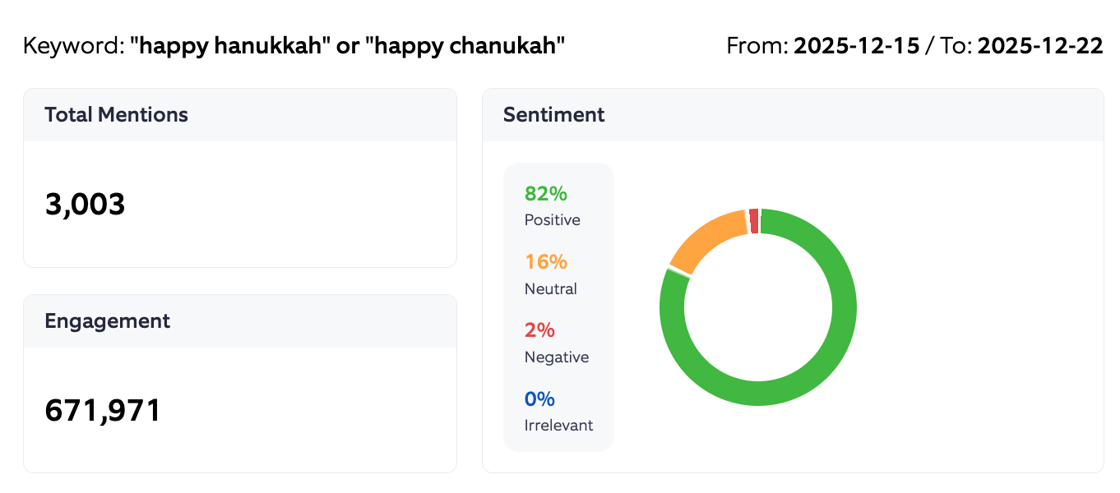Click the Engagement card header
Screen dimensions: 1120x493
(x=107, y=321)
